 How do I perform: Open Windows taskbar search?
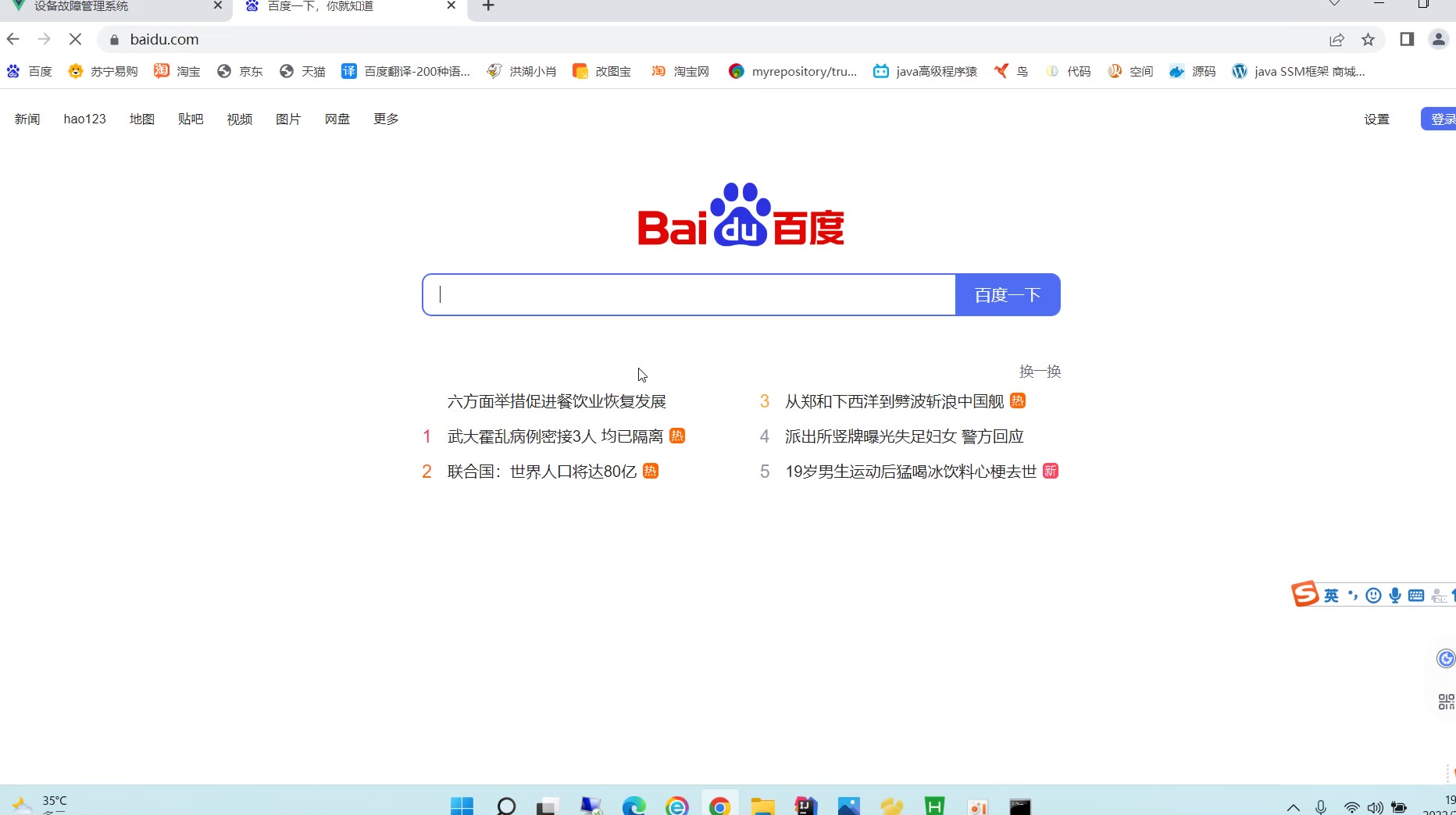pos(506,806)
